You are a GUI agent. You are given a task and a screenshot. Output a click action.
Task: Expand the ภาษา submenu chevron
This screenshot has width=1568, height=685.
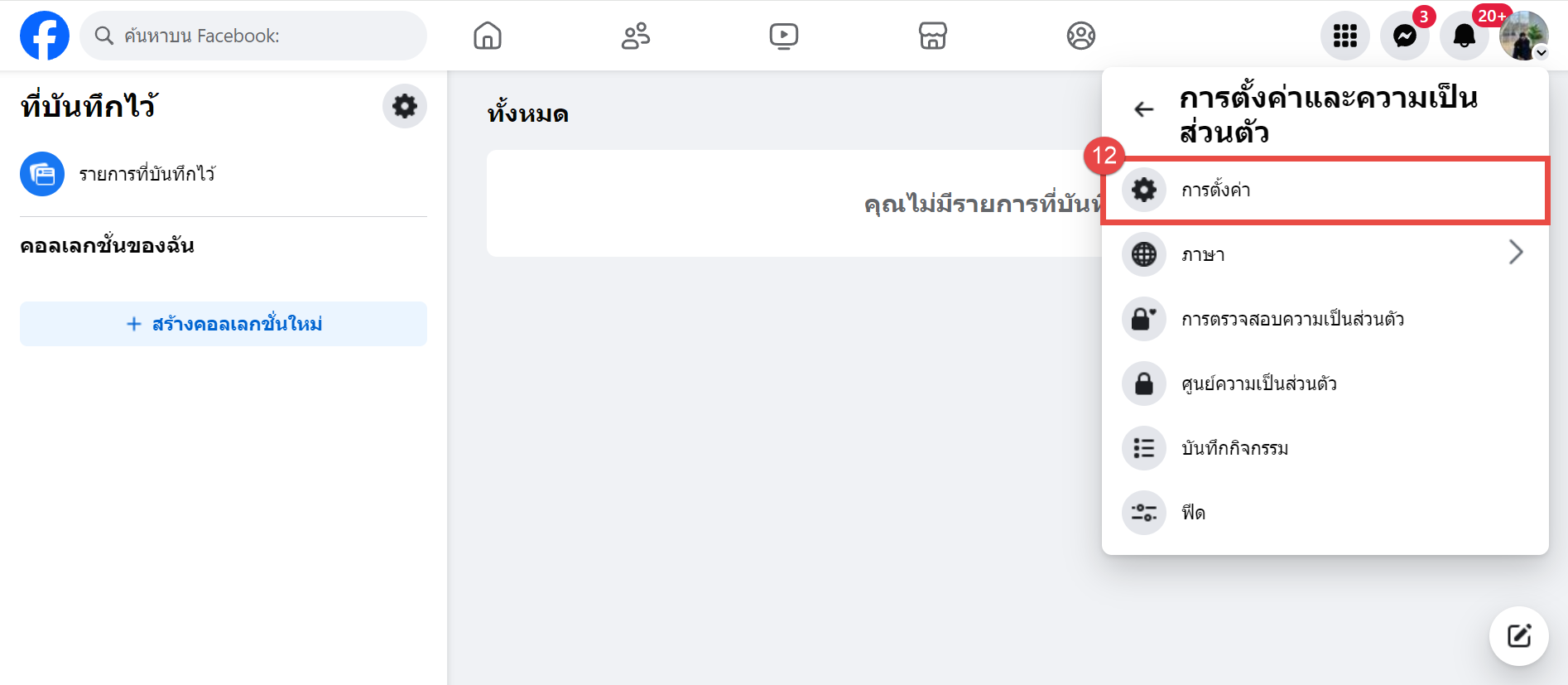pyautogui.click(x=1516, y=253)
